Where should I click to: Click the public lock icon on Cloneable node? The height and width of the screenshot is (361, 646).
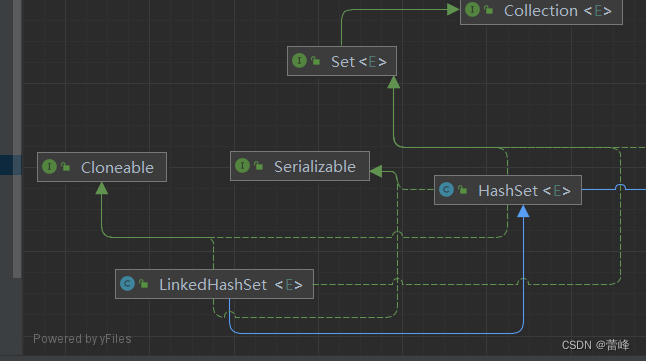pyautogui.click(x=66, y=166)
